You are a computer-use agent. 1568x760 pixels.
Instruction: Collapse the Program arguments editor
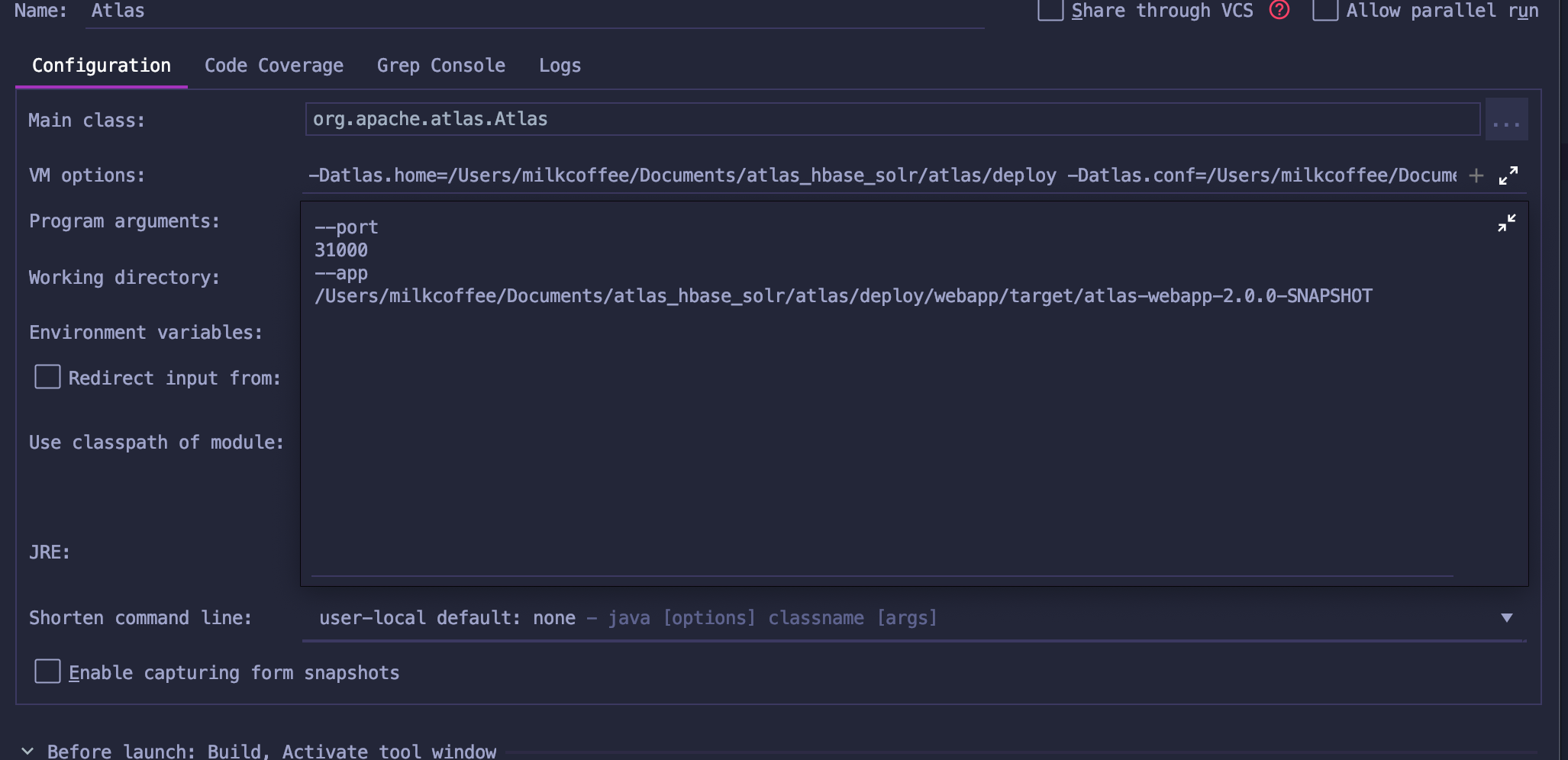(1507, 223)
